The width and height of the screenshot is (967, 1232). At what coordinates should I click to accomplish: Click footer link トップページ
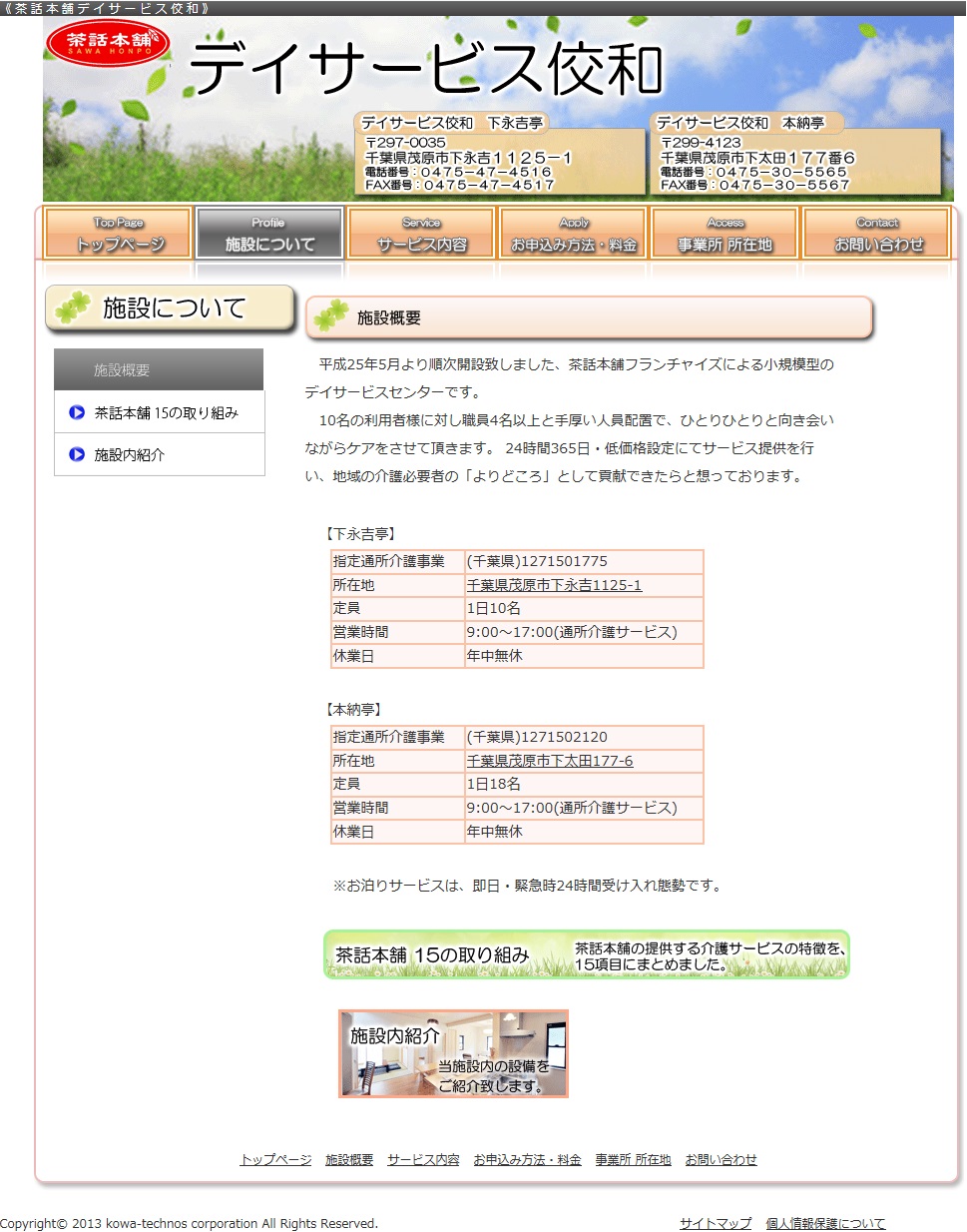point(275,1159)
